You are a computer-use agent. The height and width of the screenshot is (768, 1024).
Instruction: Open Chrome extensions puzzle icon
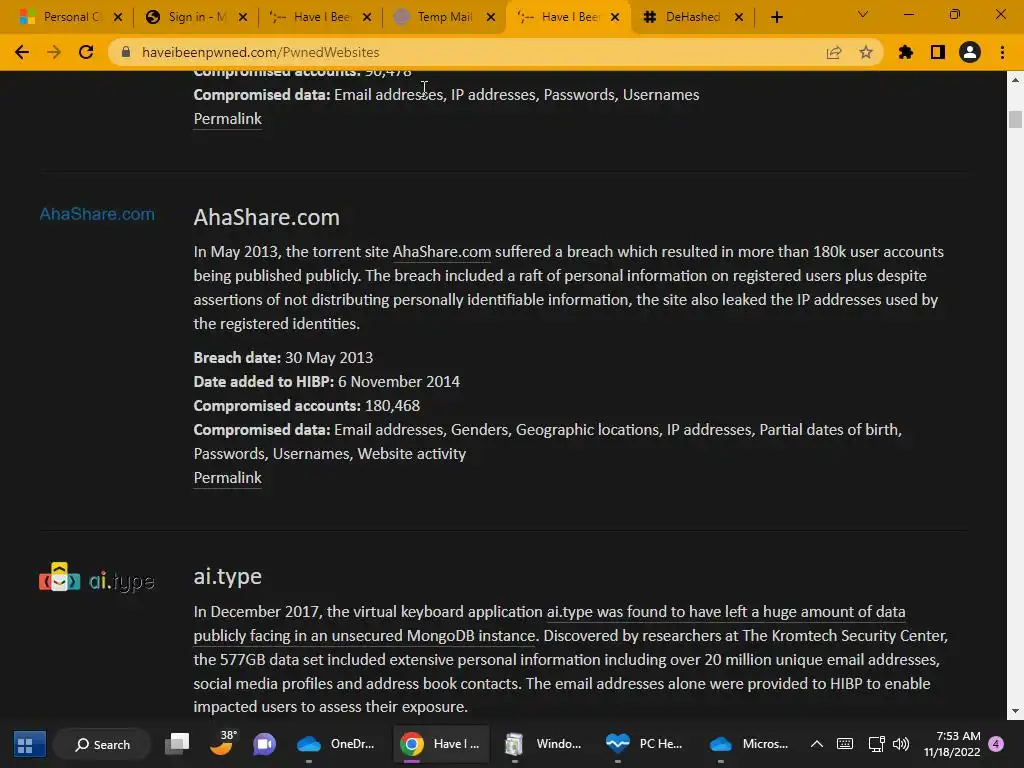(x=906, y=52)
